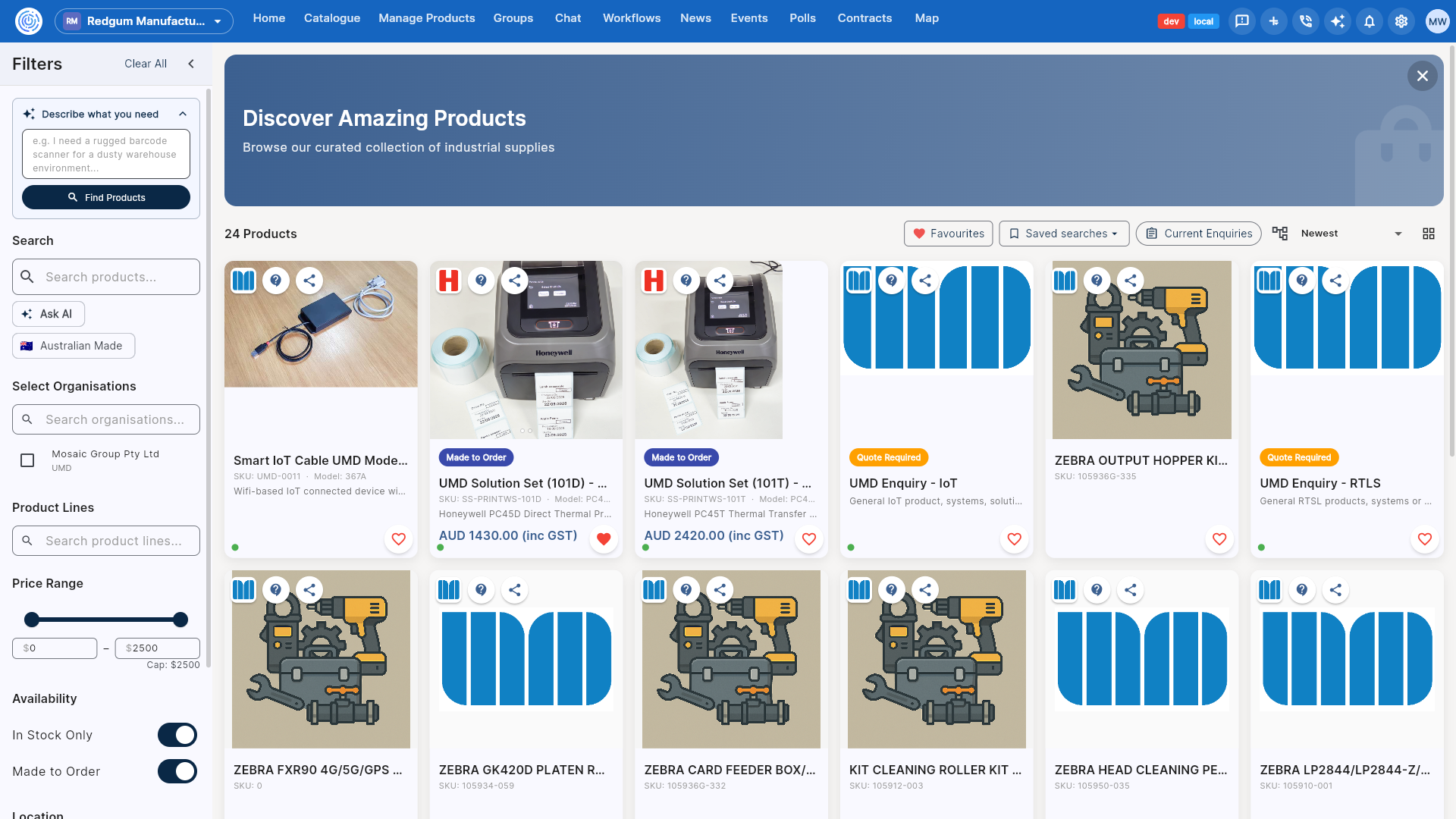Open the Contracts menu item
Image resolution: width=1456 pixels, height=819 pixels.
864,18
